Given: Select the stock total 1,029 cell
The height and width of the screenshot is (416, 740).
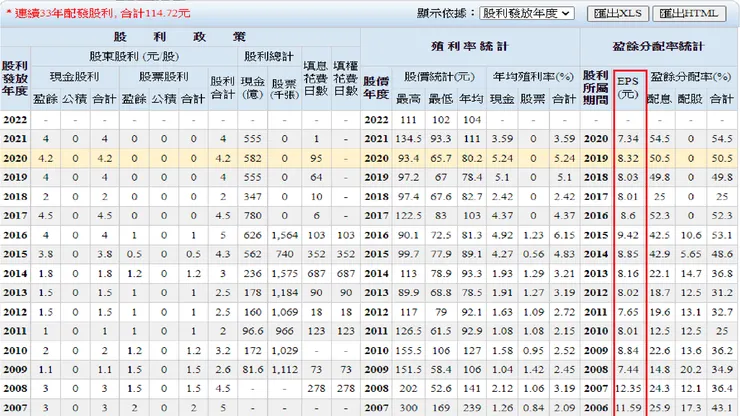Looking at the screenshot, I should 284,350.
